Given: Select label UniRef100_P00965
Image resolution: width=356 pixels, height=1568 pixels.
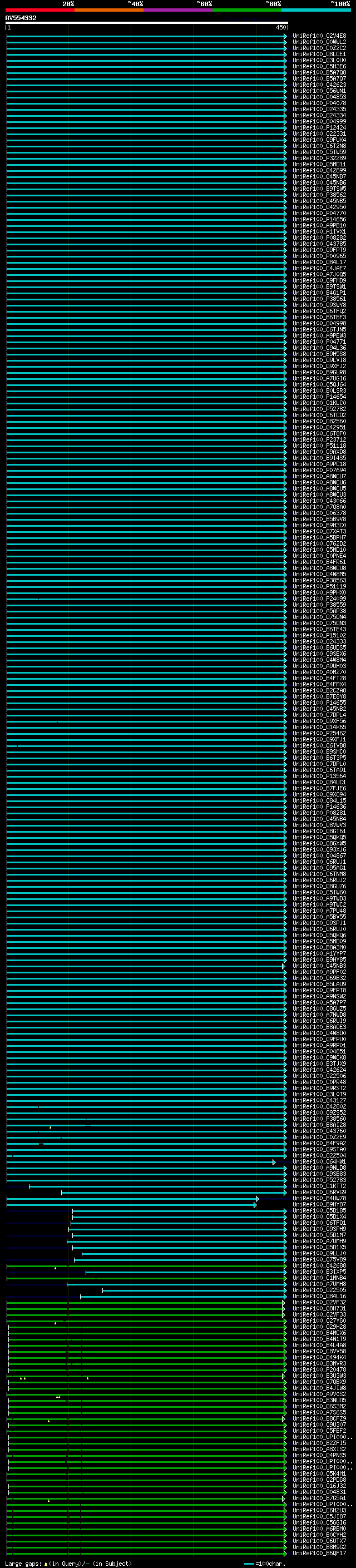Looking at the screenshot, I should pyautogui.click(x=319, y=256).
